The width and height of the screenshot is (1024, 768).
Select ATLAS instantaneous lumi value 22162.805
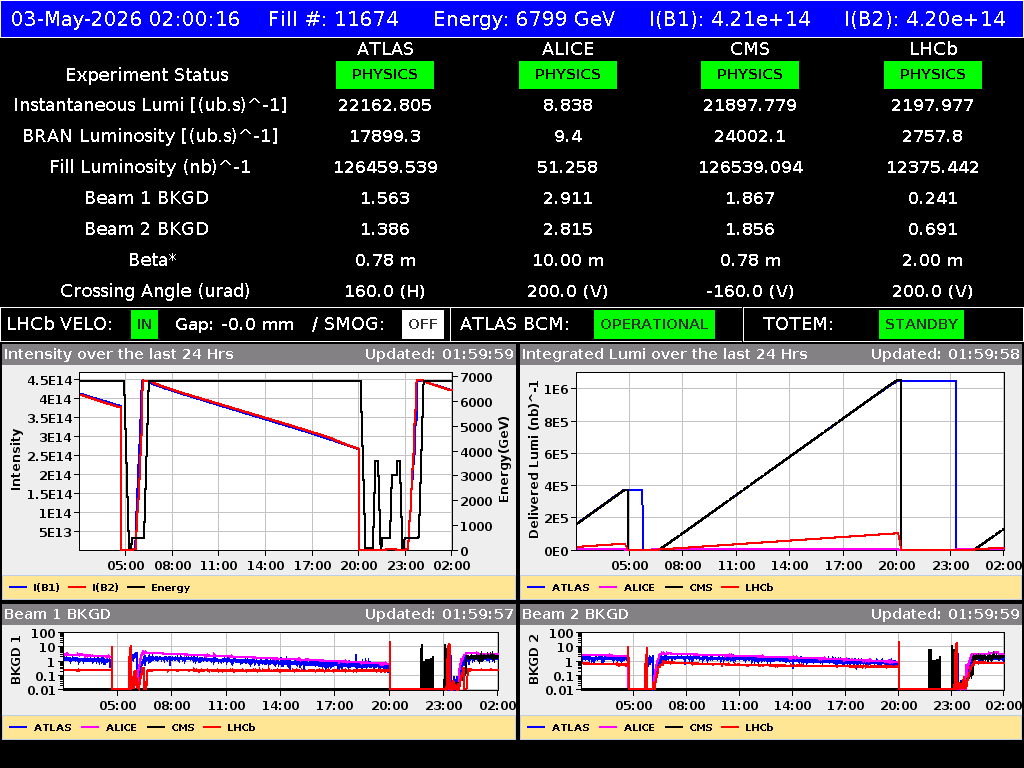pos(385,105)
